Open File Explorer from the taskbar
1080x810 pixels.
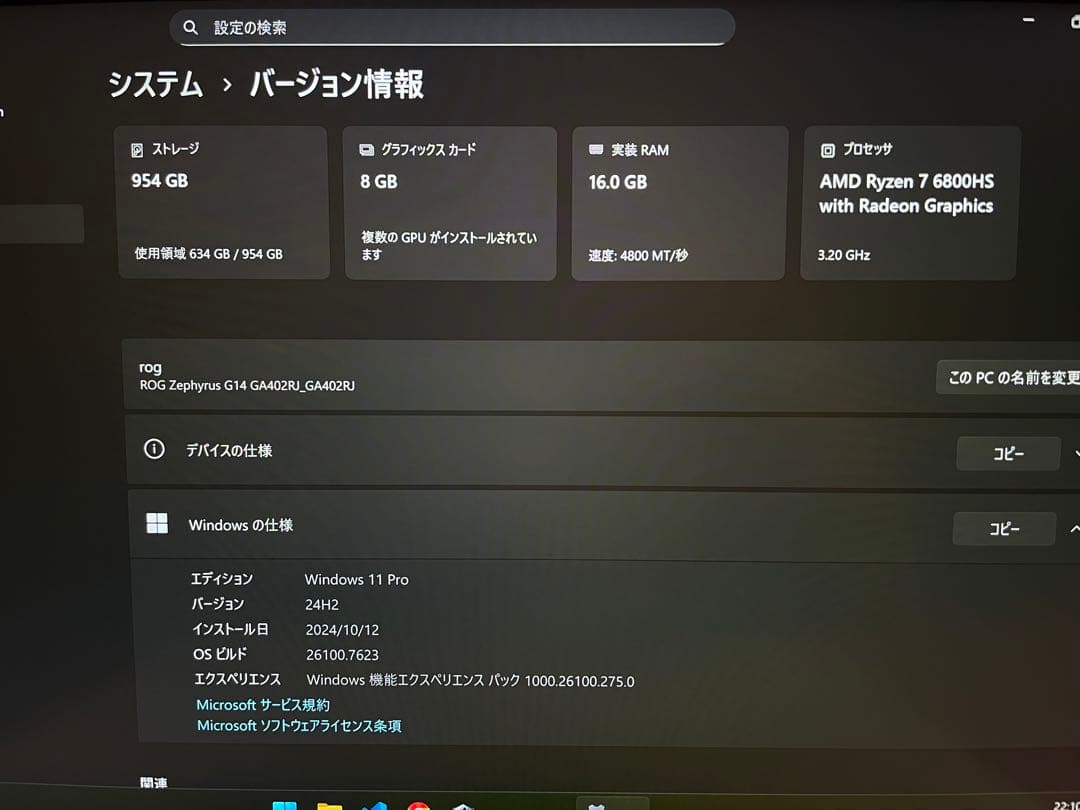[330, 805]
